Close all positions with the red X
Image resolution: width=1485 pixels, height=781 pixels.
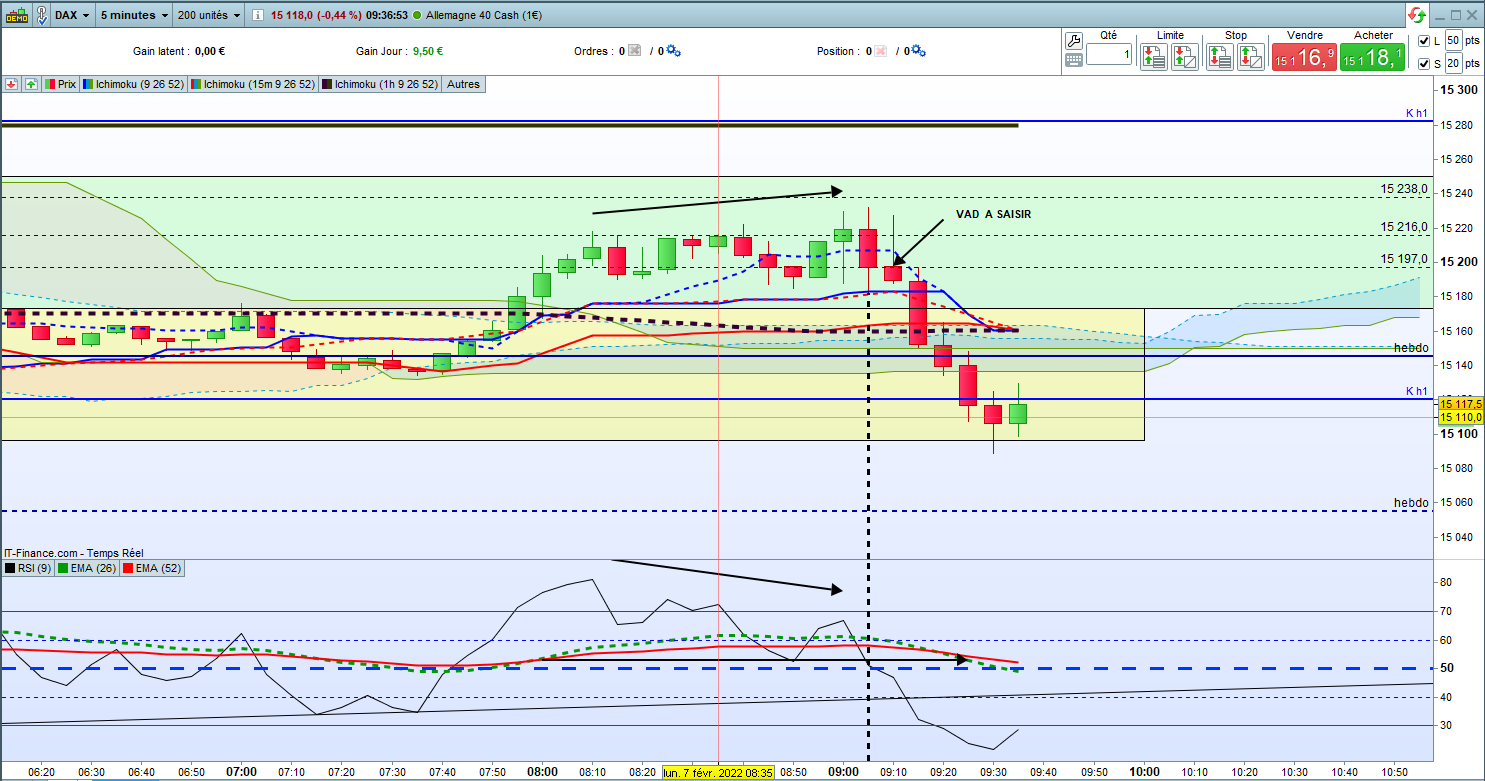tap(880, 51)
